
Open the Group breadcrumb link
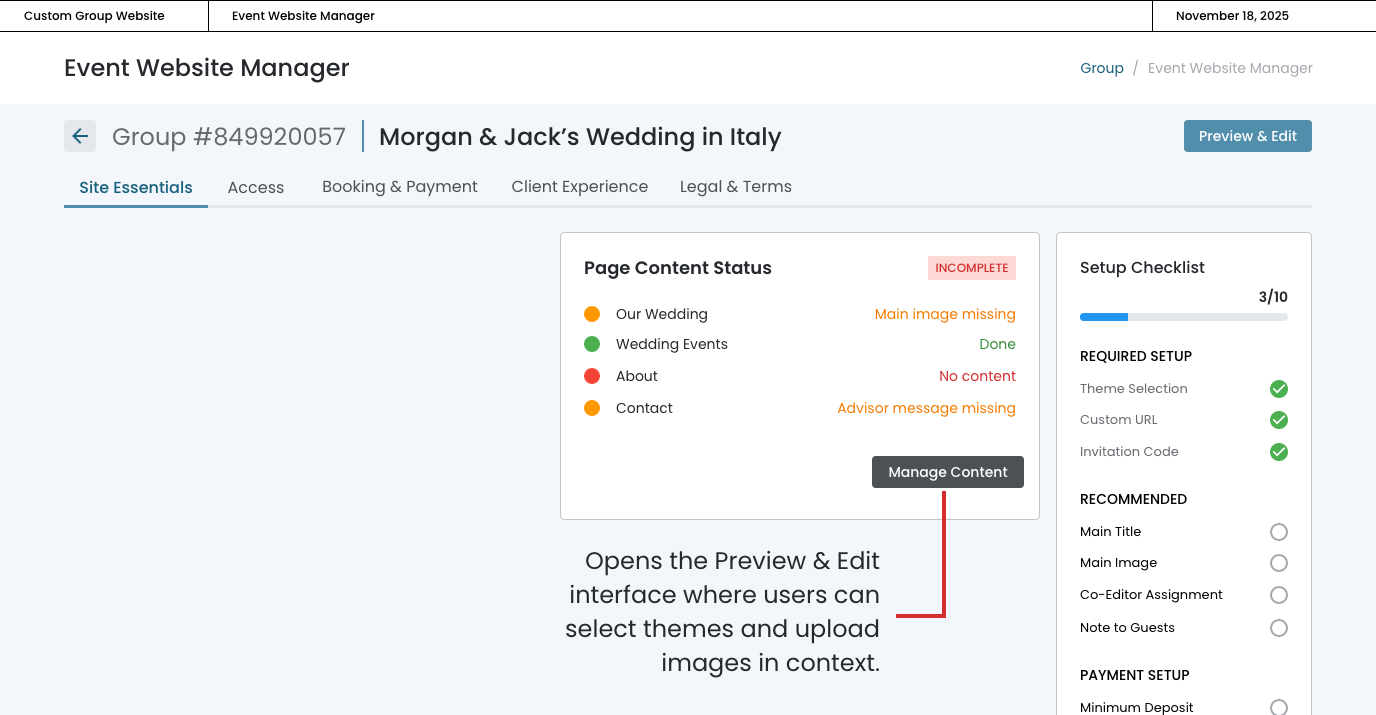1101,68
